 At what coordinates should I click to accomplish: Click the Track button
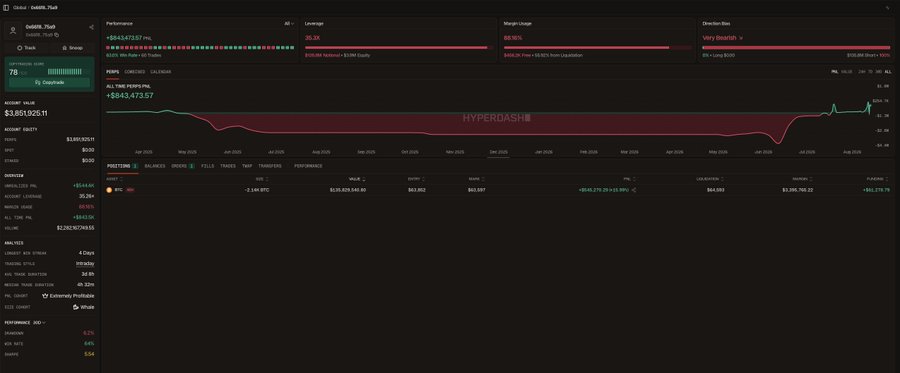[26, 48]
